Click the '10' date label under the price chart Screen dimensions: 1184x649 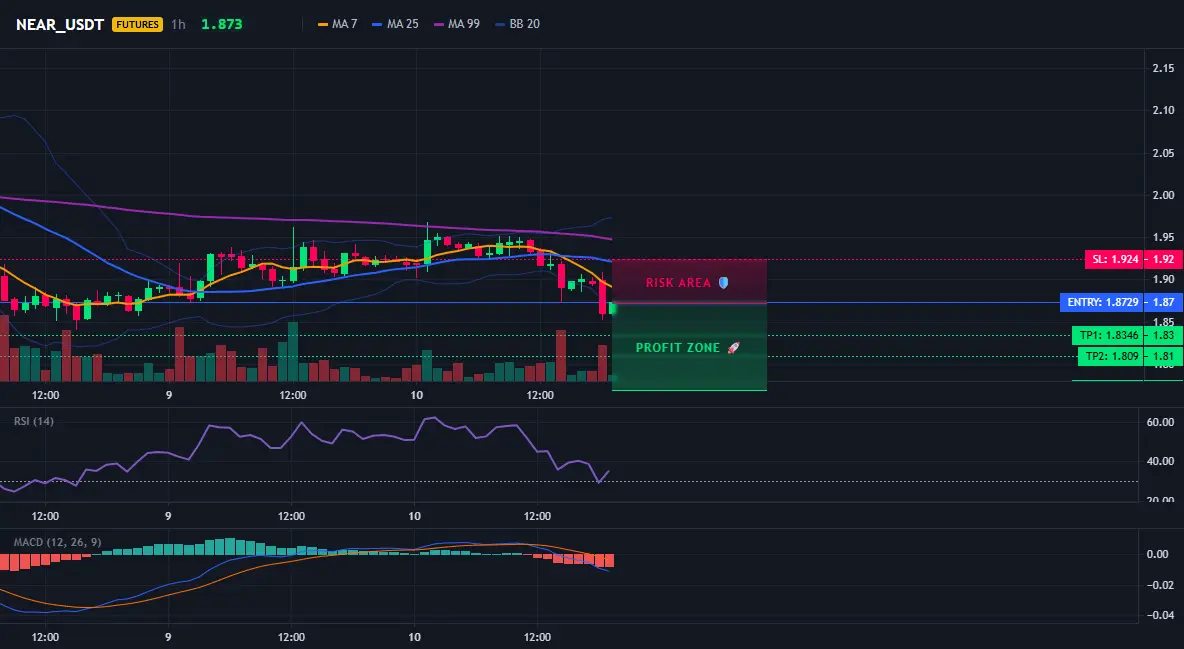(x=416, y=395)
